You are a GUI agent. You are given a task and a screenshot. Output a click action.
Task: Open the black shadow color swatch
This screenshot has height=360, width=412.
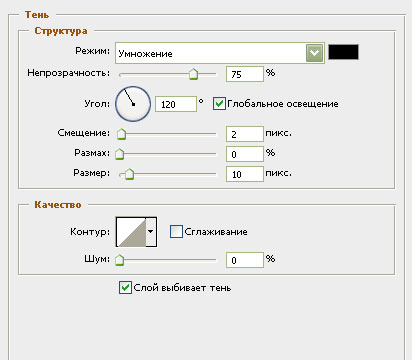click(x=343, y=52)
